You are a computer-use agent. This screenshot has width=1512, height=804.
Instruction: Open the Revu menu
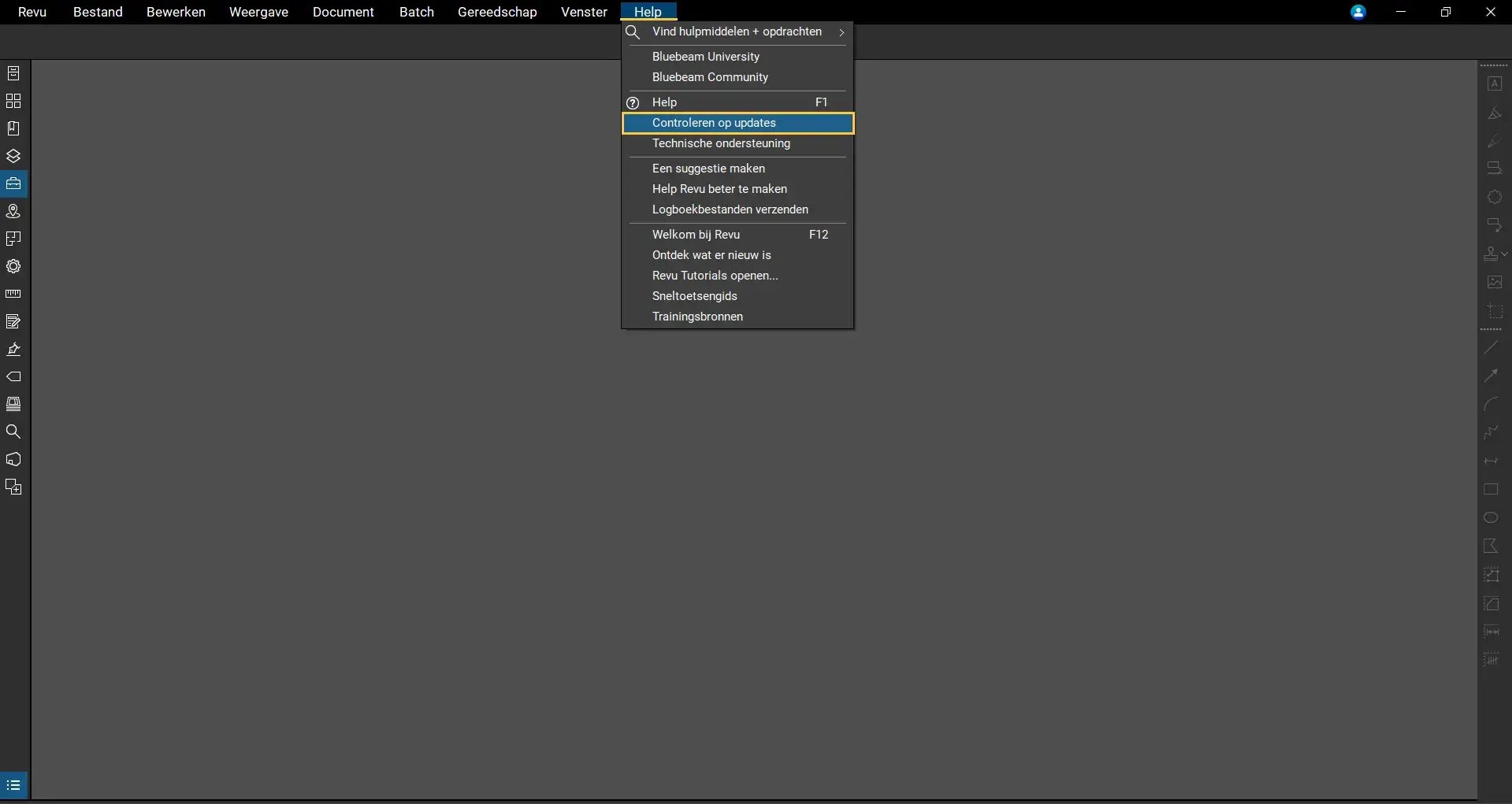(32, 12)
